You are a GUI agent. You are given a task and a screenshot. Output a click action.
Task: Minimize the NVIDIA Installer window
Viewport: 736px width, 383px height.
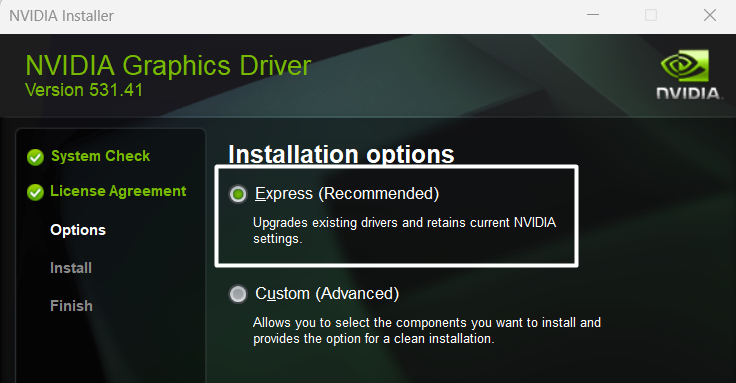point(593,15)
